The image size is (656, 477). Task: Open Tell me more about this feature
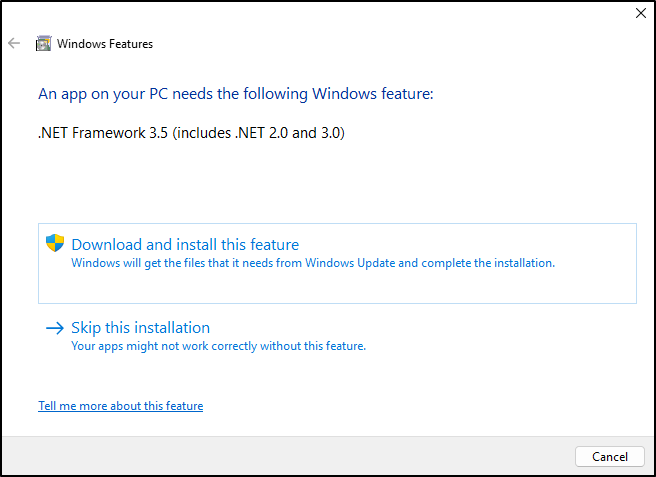[120, 405]
